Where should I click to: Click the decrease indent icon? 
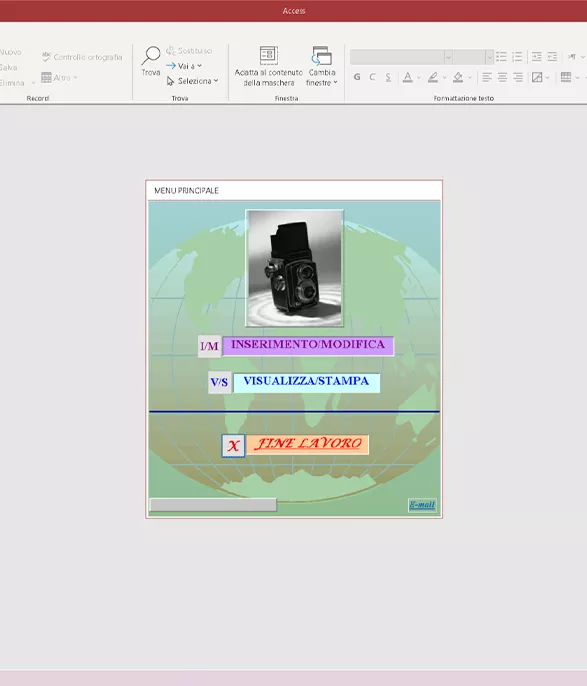click(x=552, y=57)
